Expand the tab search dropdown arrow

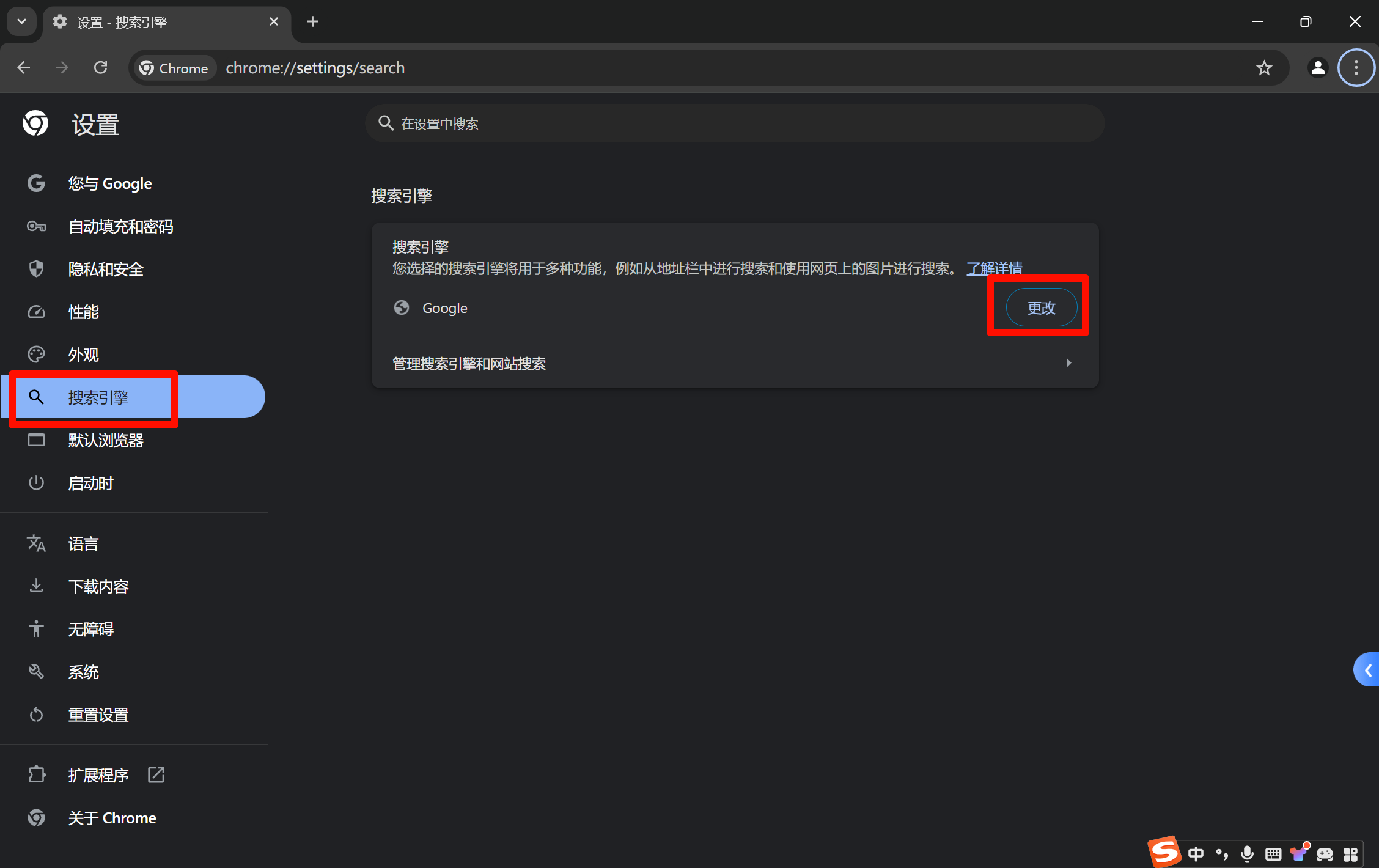[21, 22]
